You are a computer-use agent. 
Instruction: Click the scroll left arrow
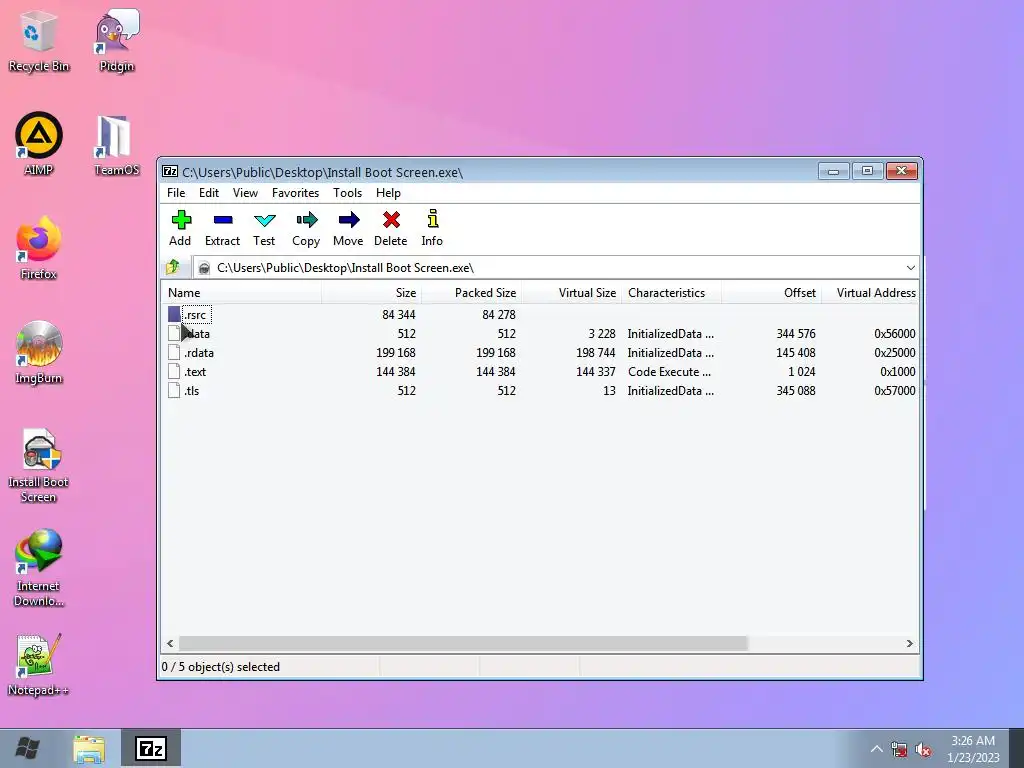[170, 643]
